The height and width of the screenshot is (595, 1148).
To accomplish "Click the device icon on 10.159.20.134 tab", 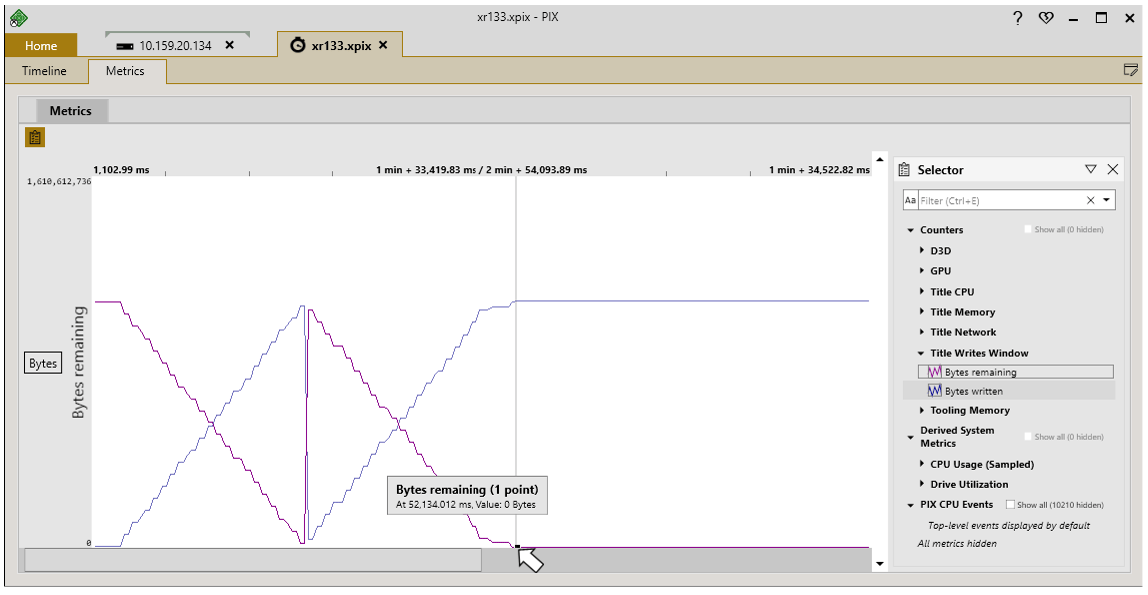I will tap(125, 45).
